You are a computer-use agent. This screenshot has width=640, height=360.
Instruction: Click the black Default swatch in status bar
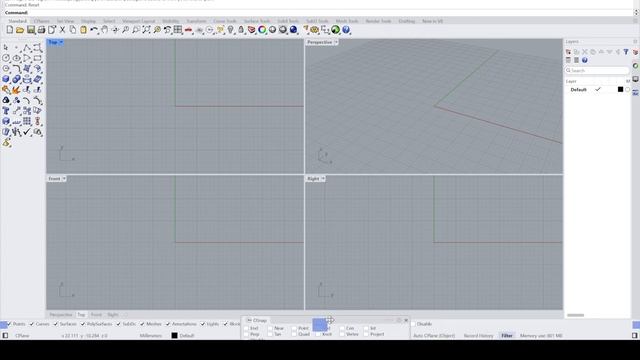coord(174,336)
